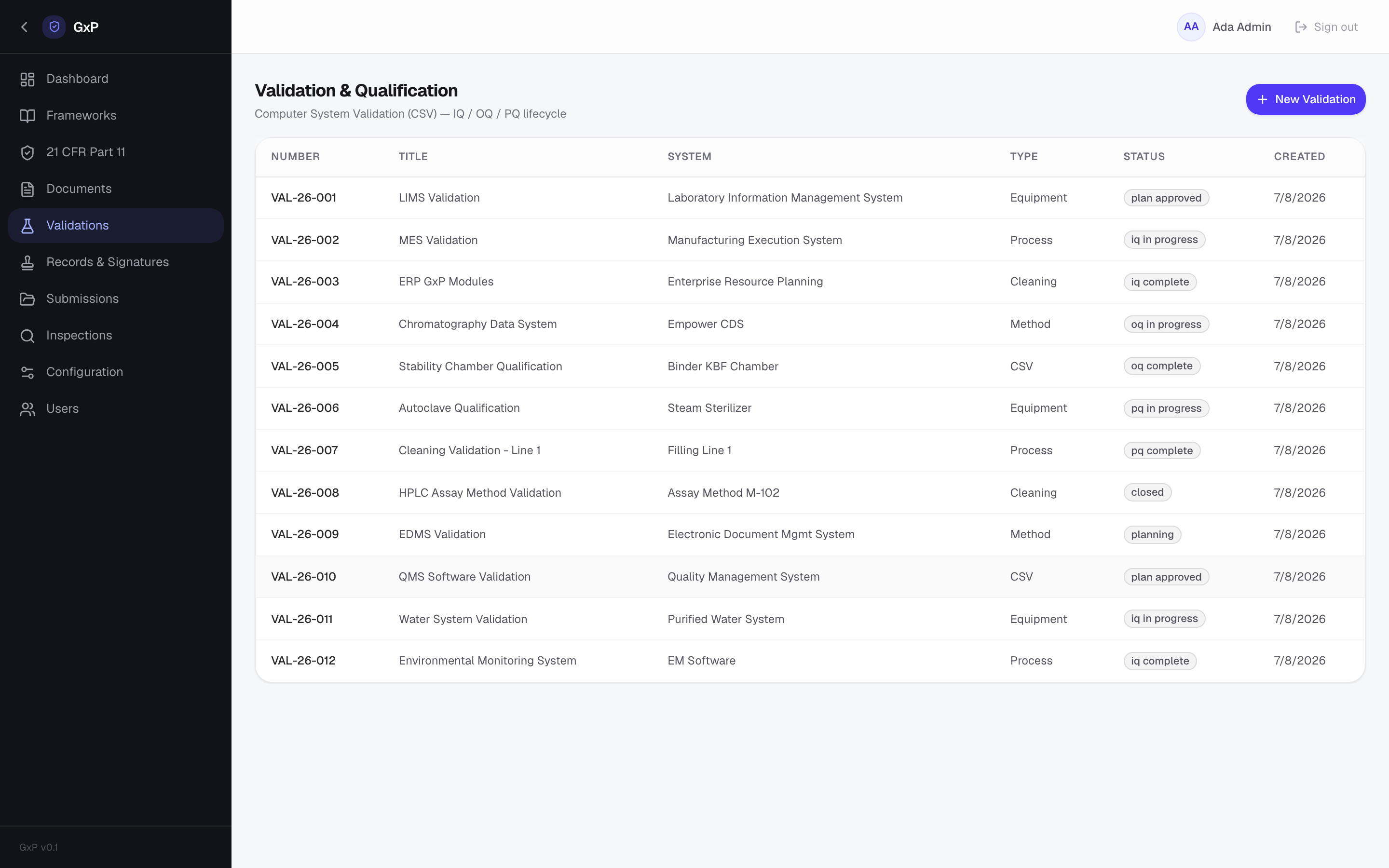The image size is (1389, 868).
Task: Click Stability Chamber Qualification title
Action: pyautogui.click(x=480, y=366)
